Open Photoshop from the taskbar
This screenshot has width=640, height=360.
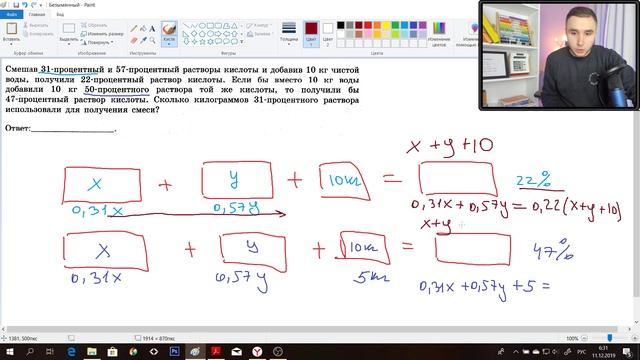(x=174, y=351)
